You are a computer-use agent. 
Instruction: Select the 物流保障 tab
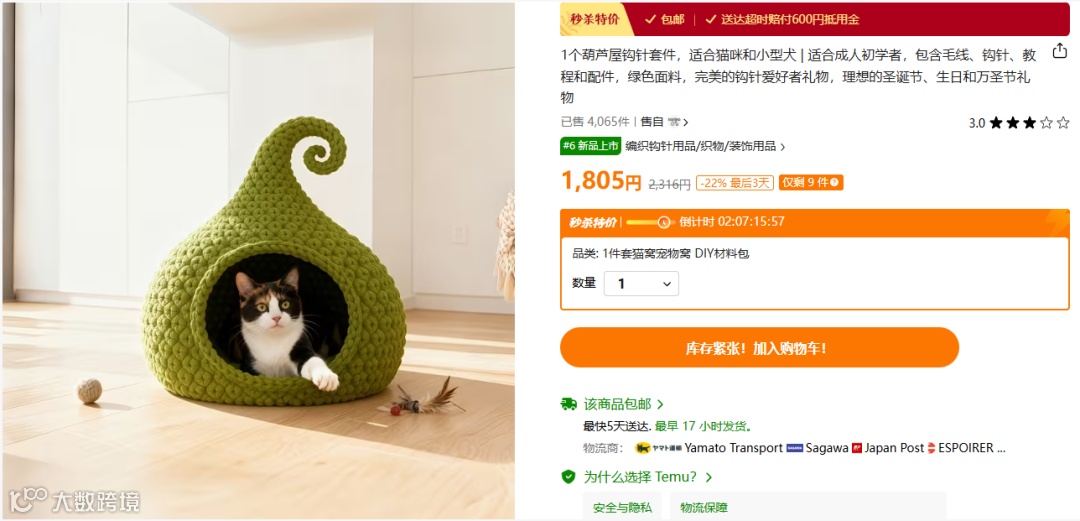coord(704,507)
